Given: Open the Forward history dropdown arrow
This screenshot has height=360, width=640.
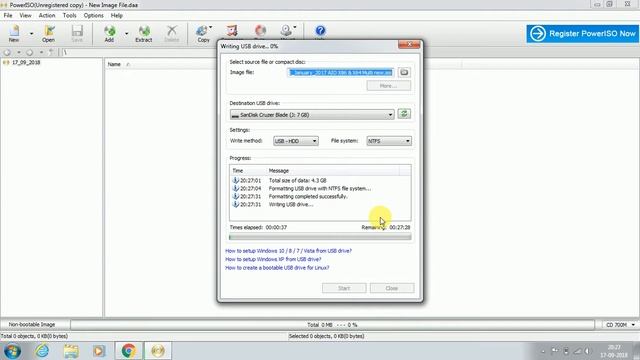Looking at the screenshot, I should [x=41, y=53].
